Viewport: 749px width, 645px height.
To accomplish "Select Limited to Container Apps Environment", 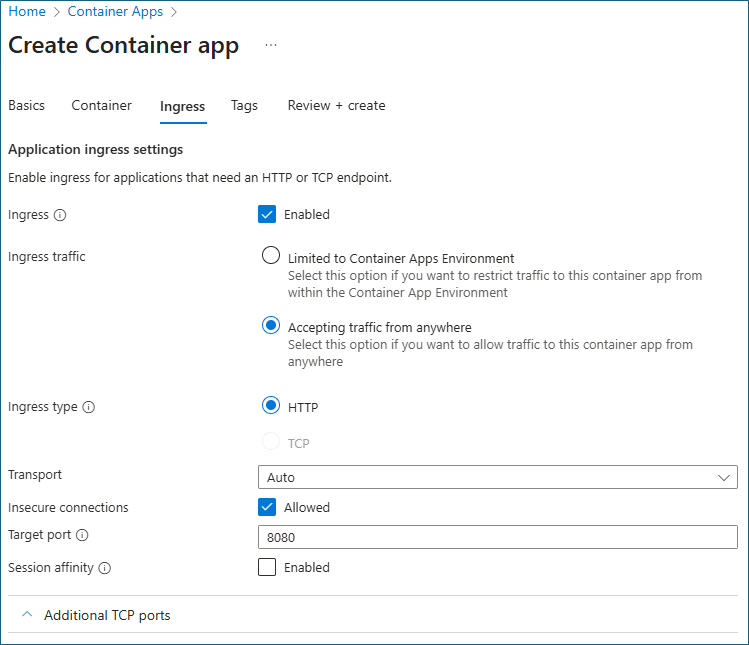I will point(270,255).
